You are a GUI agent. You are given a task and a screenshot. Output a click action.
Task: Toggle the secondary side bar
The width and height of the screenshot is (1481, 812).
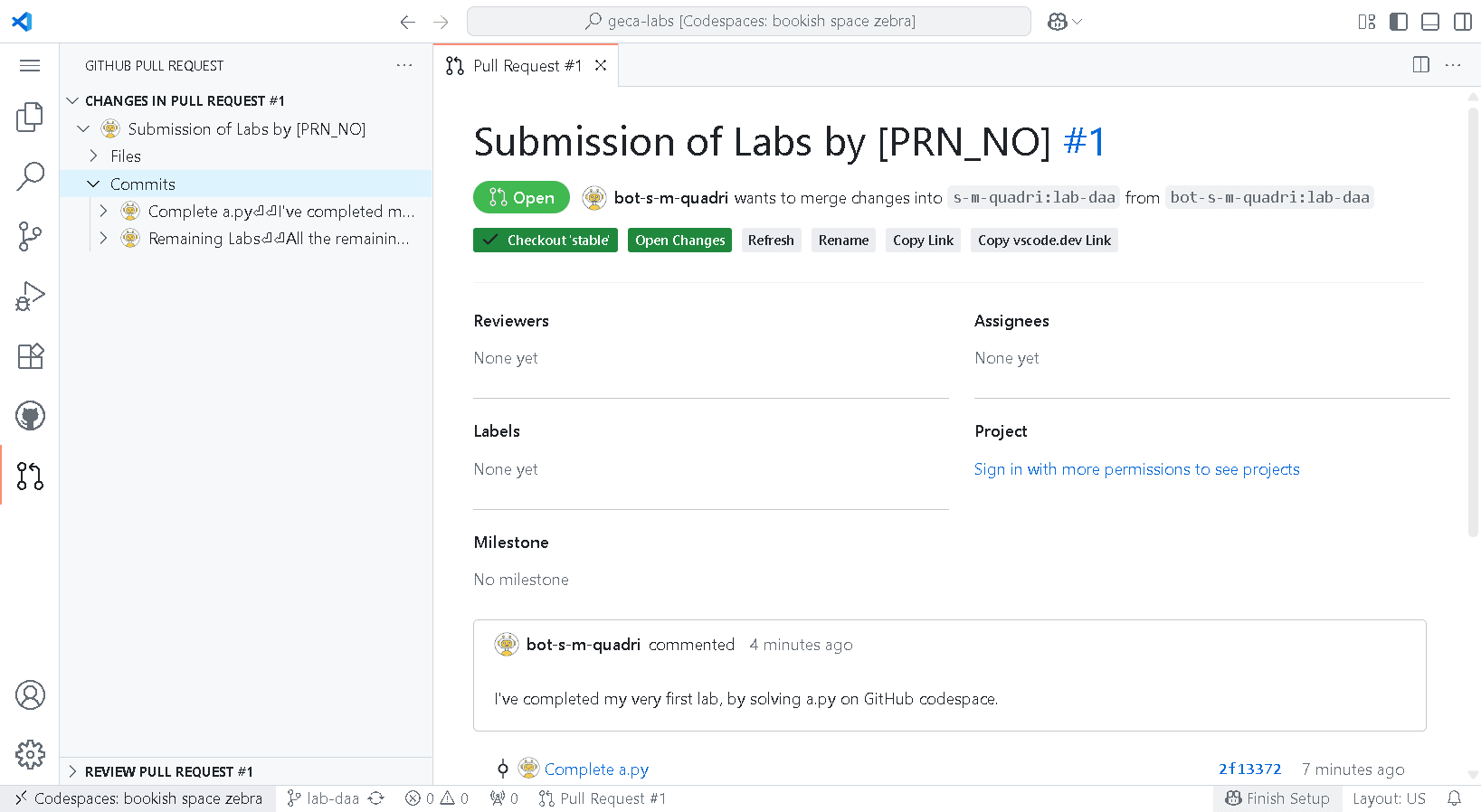click(1462, 22)
